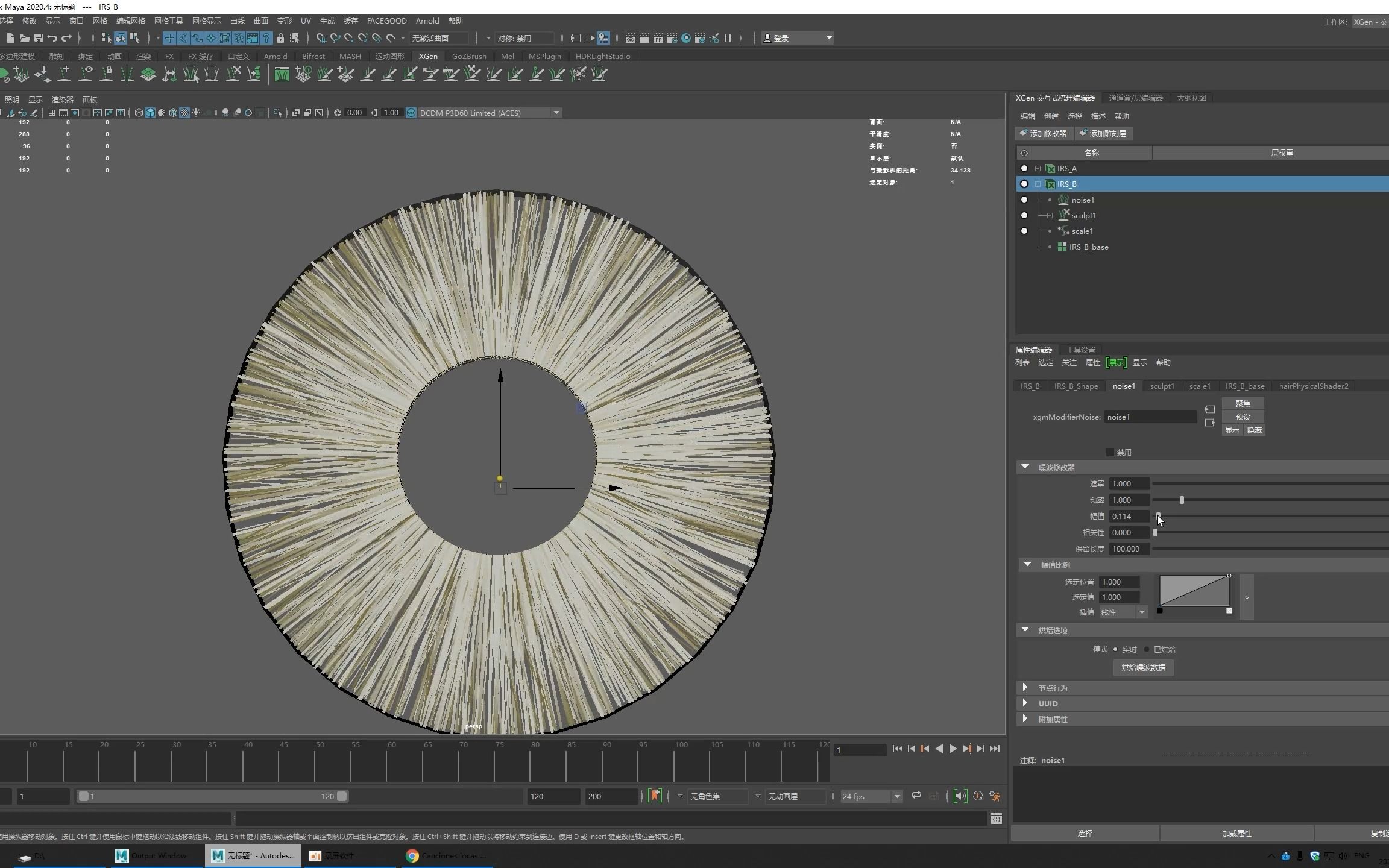Select the 已烘焙 baked mode radio button
The height and width of the screenshot is (868, 1389).
pyautogui.click(x=1147, y=649)
